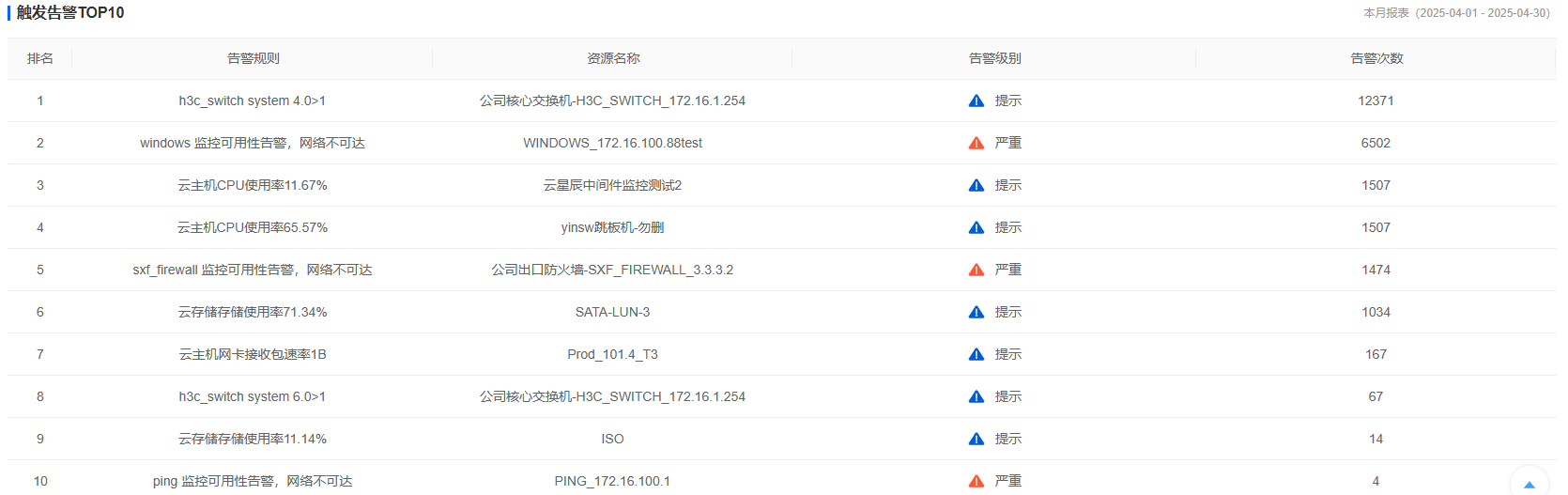This screenshot has width=1568, height=495.
Task: Click the info icon in rank 8 row
Action: pos(976,396)
